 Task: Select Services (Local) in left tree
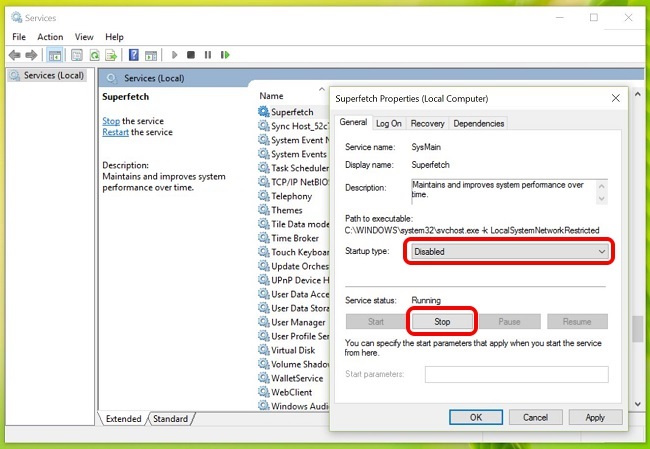tap(47, 76)
